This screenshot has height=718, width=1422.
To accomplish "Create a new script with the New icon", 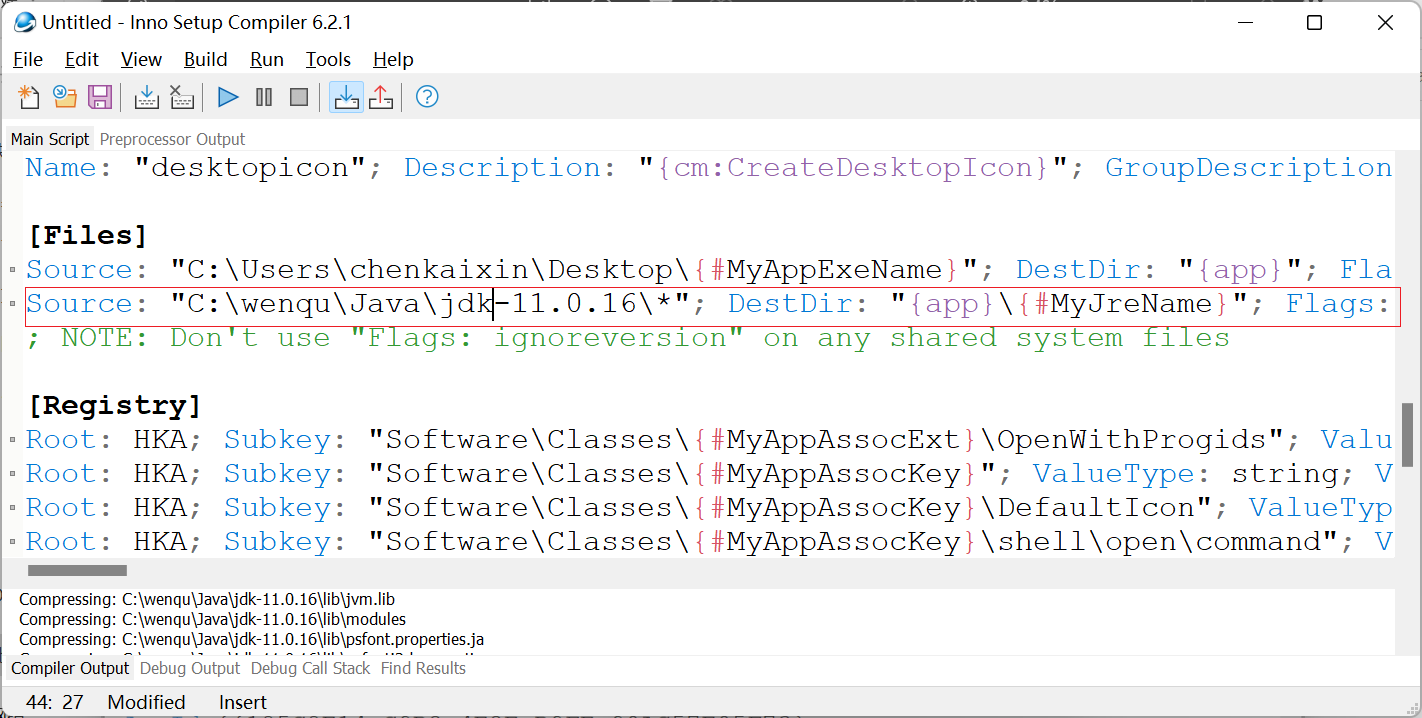I will click(x=30, y=97).
